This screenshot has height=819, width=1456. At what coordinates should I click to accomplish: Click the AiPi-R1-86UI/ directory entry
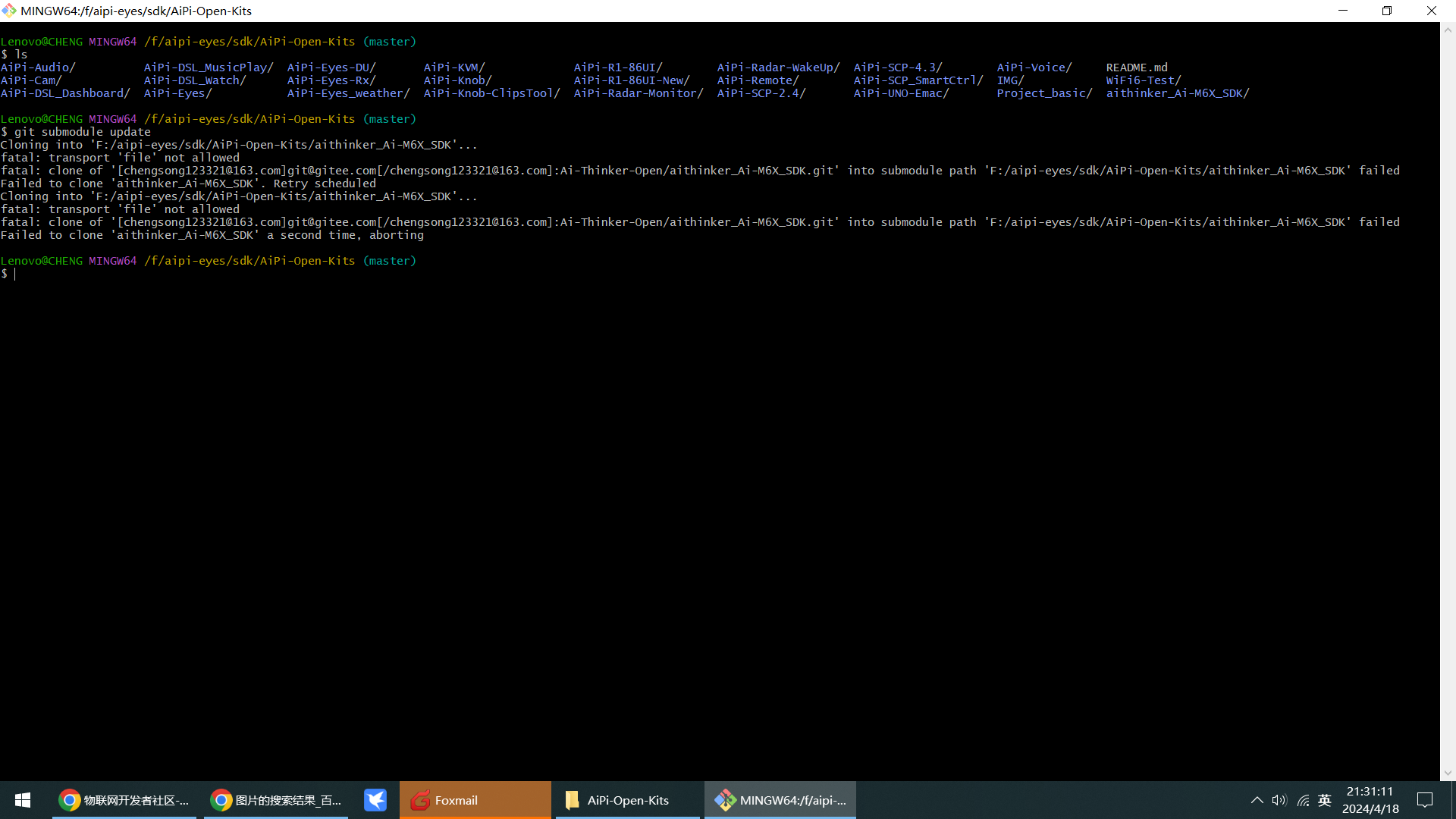click(x=618, y=67)
